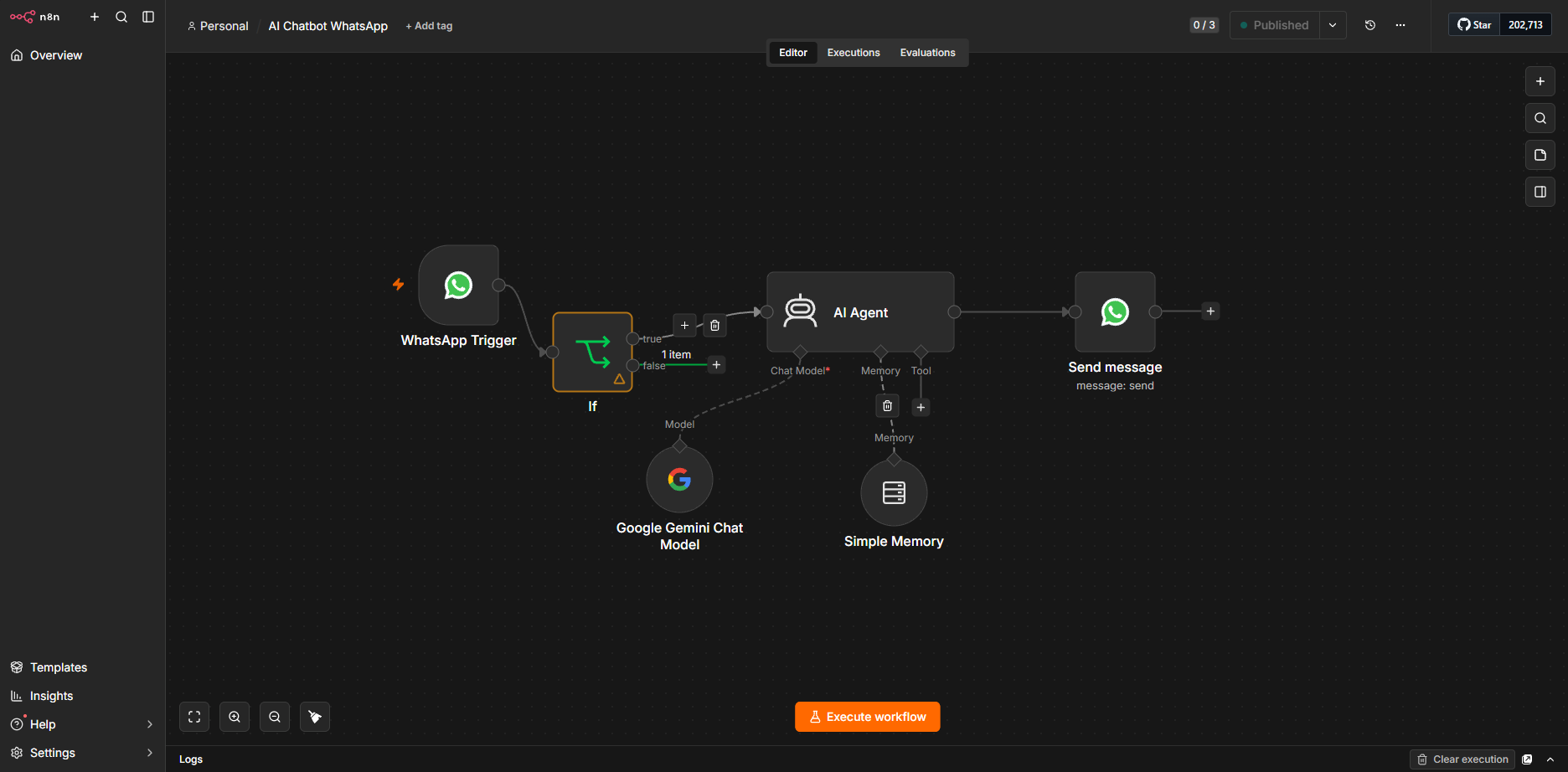Delete the true connection with trash icon
1568x772 pixels.
click(714, 326)
